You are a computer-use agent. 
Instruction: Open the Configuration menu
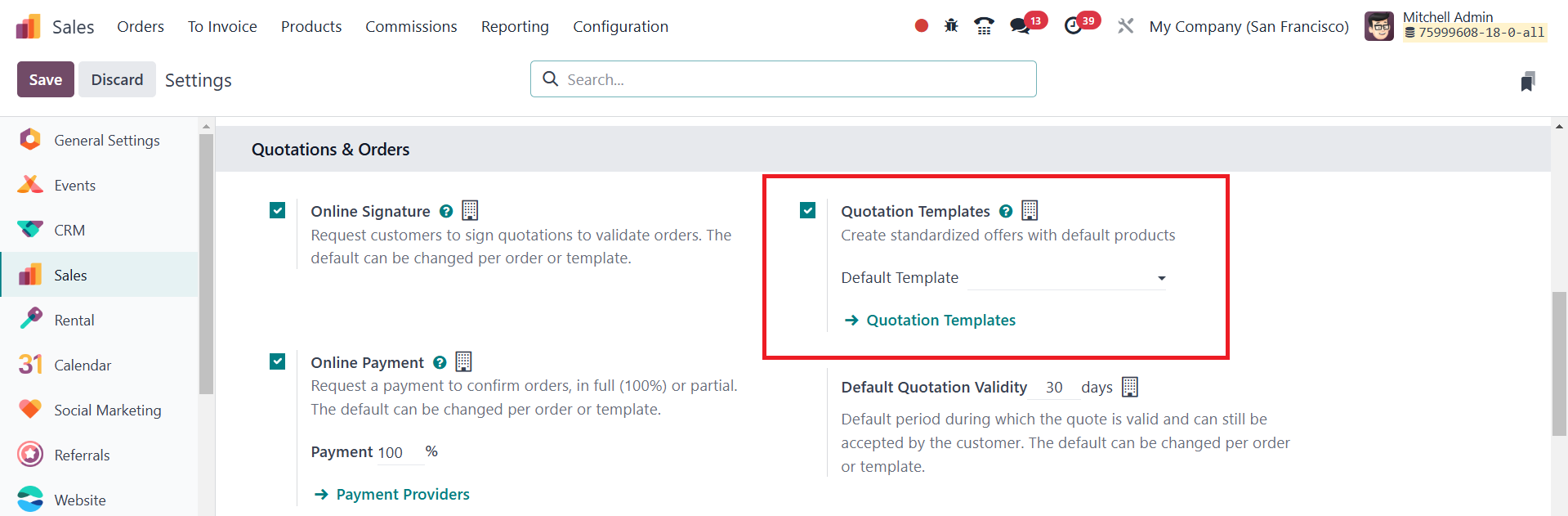pyautogui.click(x=620, y=26)
